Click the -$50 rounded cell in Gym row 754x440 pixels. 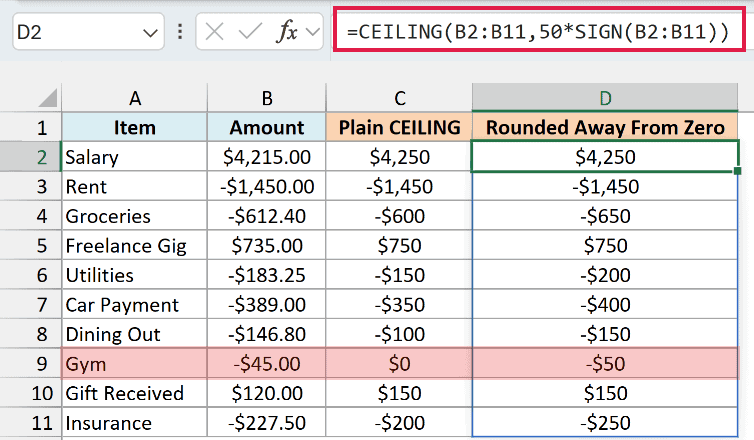(x=605, y=364)
